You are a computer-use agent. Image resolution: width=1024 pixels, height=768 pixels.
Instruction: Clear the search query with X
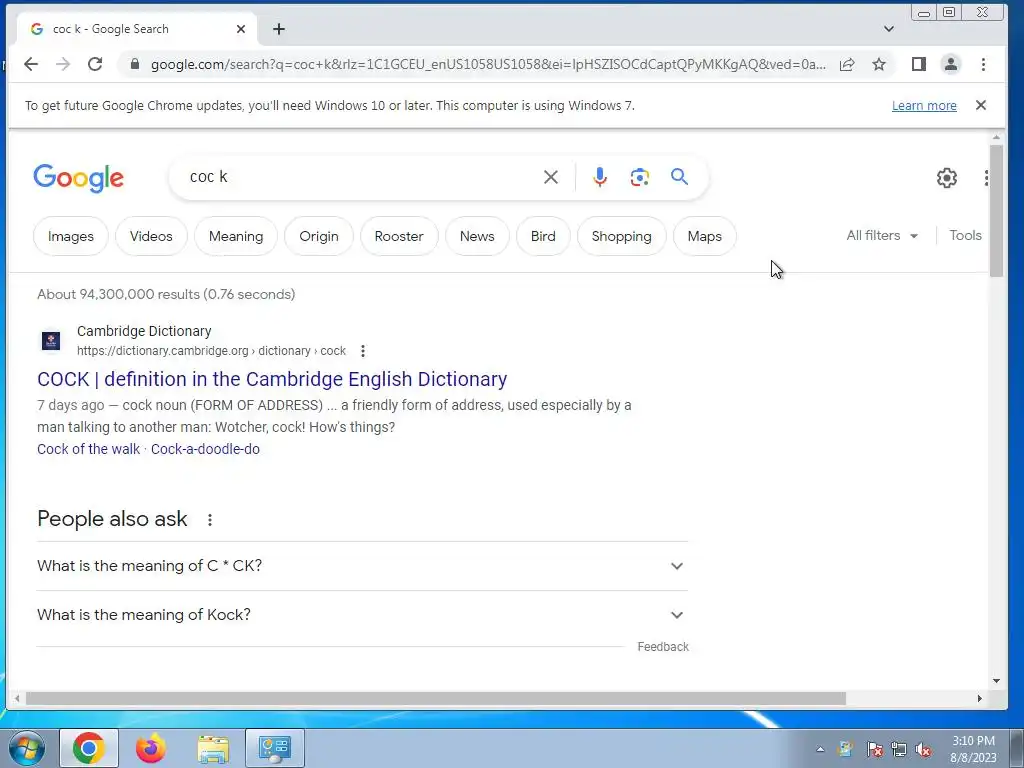click(x=551, y=177)
